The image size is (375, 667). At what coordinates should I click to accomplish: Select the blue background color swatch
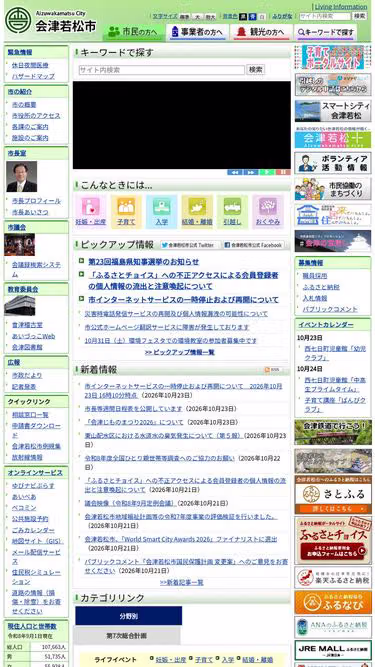click(253, 16)
